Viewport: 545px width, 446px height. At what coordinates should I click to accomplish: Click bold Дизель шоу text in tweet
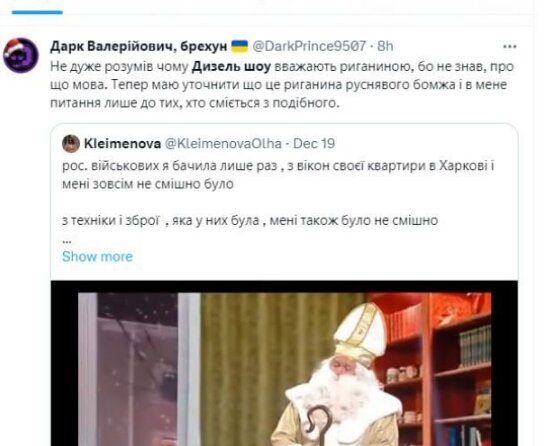231,66
